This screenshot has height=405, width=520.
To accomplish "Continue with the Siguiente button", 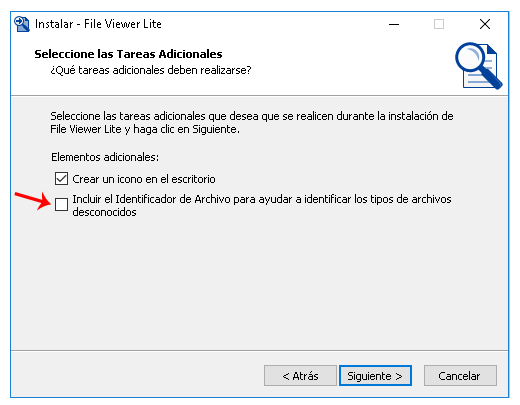I will [x=375, y=376].
